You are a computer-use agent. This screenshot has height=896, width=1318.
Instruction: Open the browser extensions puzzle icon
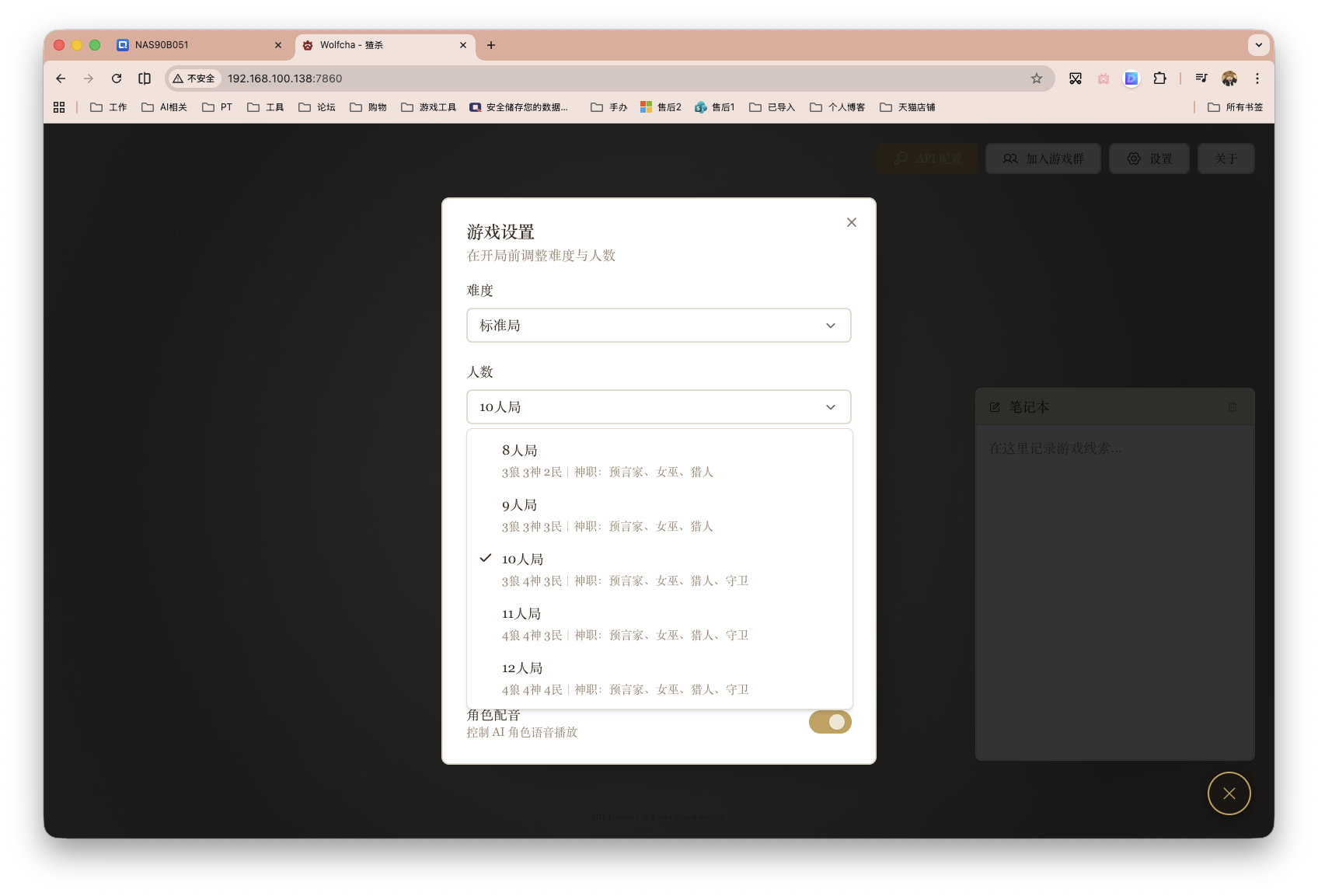click(x=1160, y=78)
